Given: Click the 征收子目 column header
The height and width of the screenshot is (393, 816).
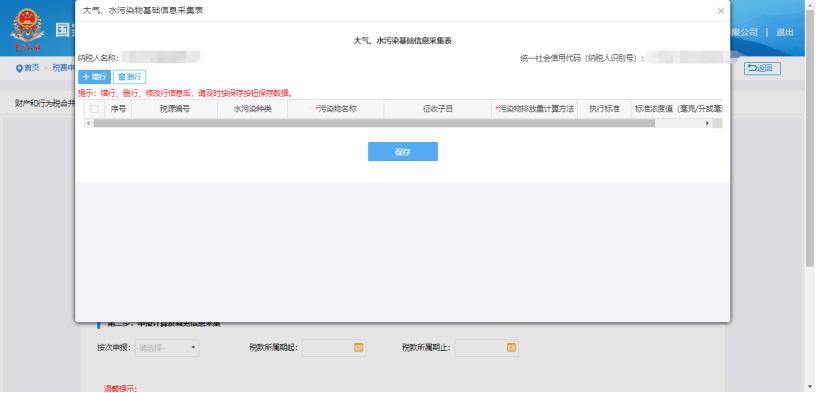Looking at the screenshot, I should 438,109.
